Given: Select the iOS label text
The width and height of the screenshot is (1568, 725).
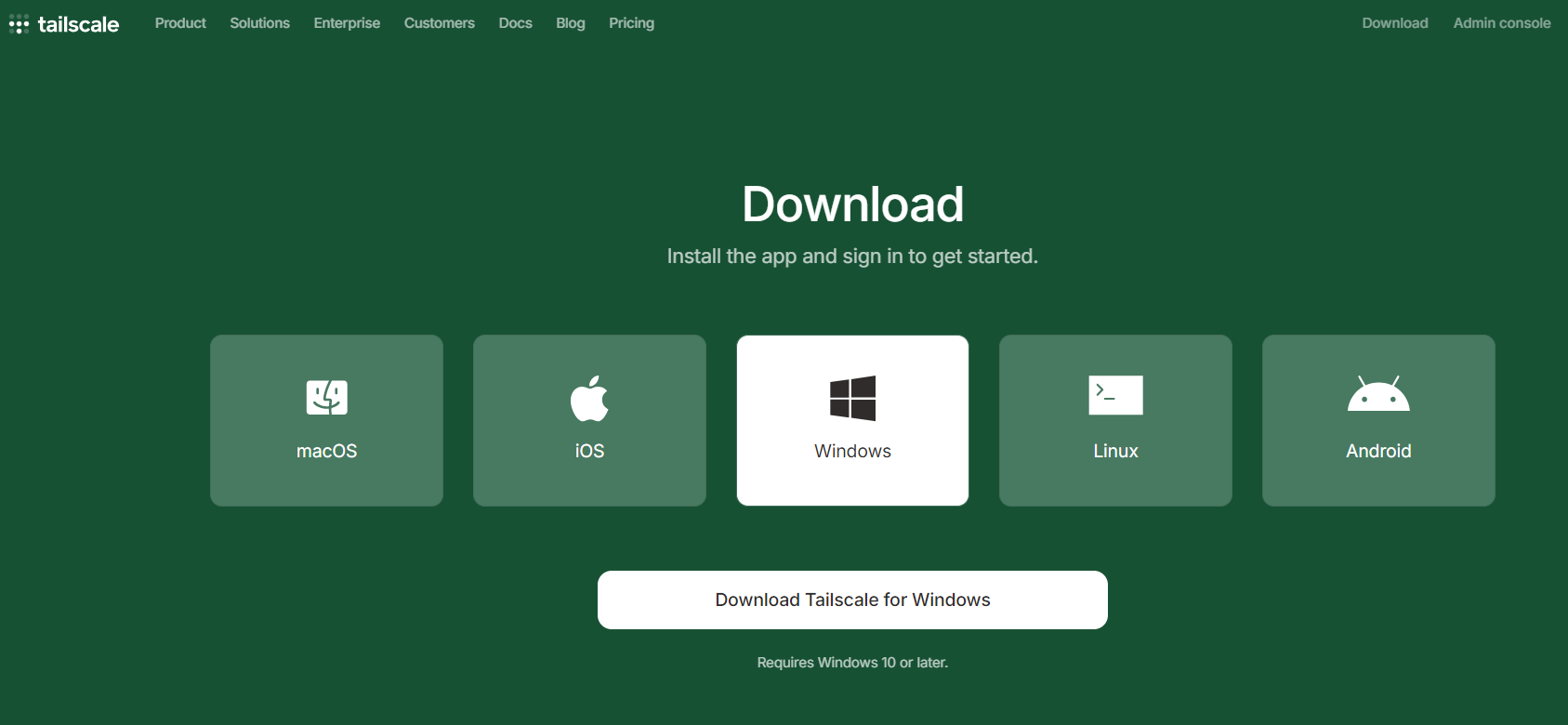Looking at the screenshot, I should (x=589, y=451).
